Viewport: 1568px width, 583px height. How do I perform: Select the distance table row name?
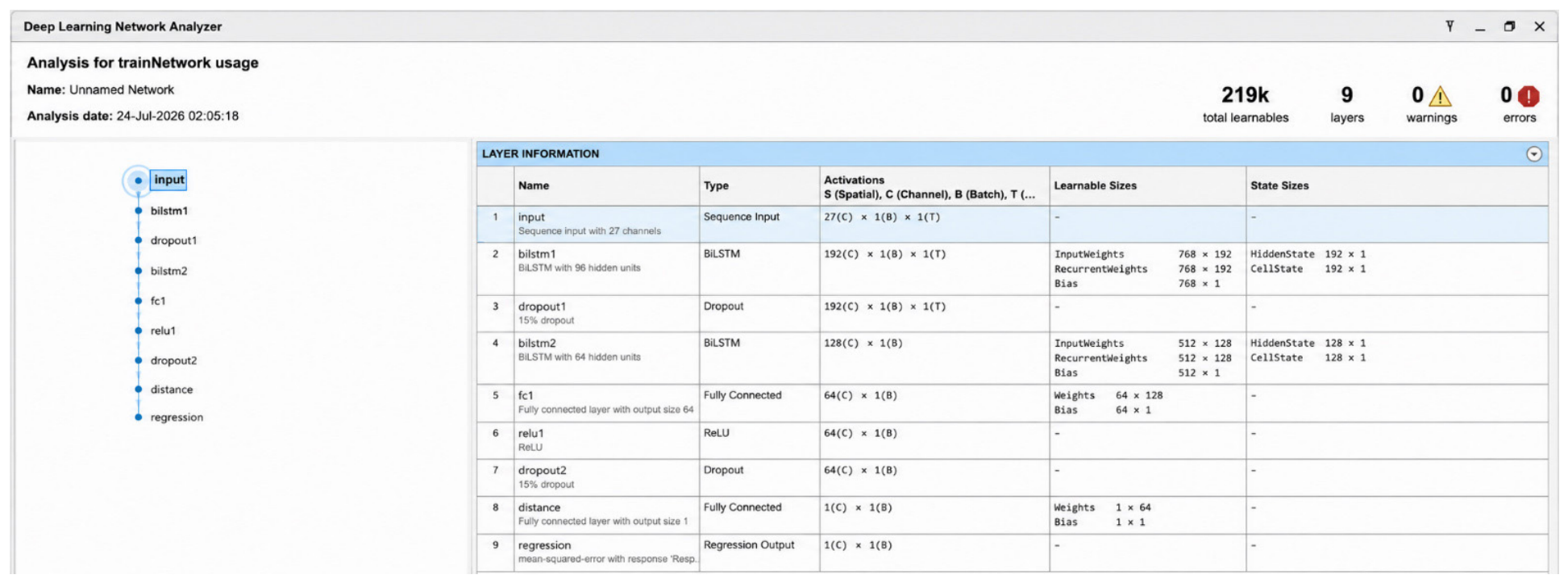(x=539, y=507)
